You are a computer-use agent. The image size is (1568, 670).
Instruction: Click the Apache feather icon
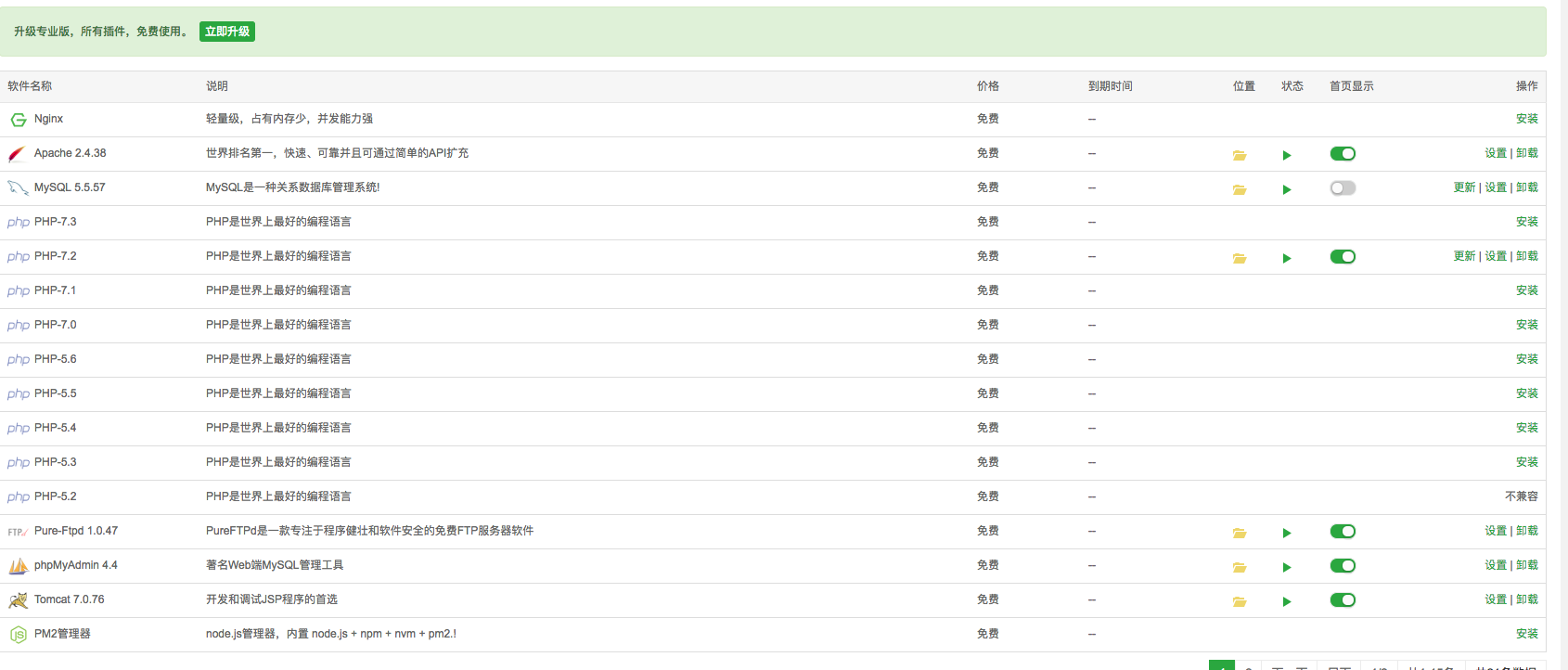tap(18, 154)
